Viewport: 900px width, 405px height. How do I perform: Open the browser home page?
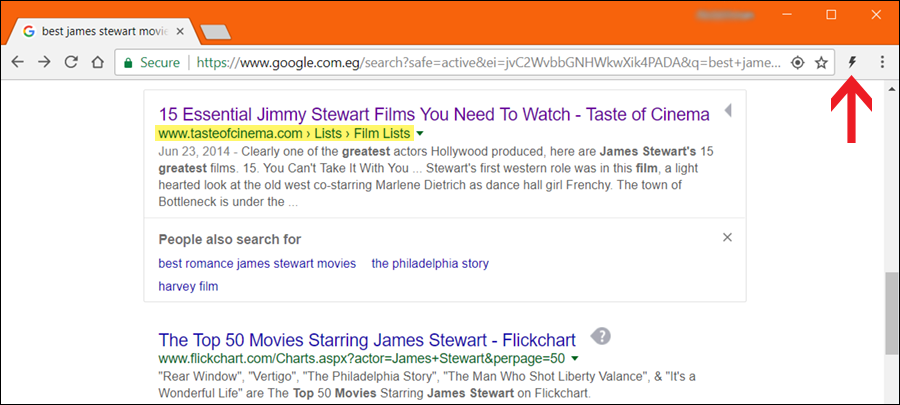98,62
